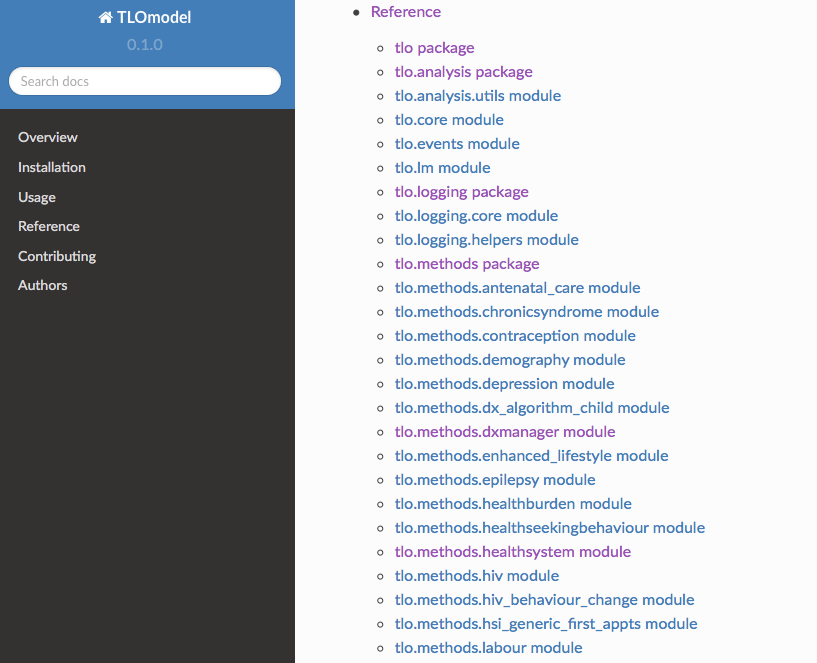
Task: Open the Reference heading link
Action: [405, 12]
